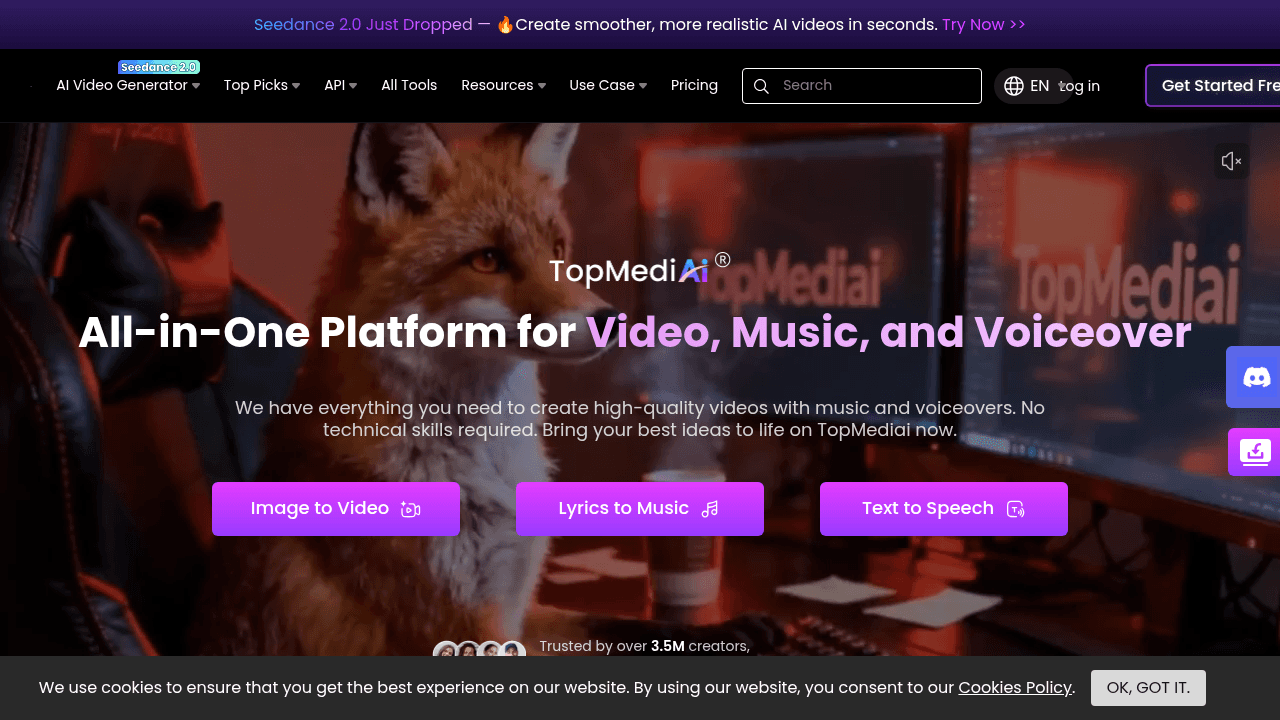Viewport: 1280px width, 720px height.
Task: Open the Cookies Policy link
Action: (x=1015, y=687)
